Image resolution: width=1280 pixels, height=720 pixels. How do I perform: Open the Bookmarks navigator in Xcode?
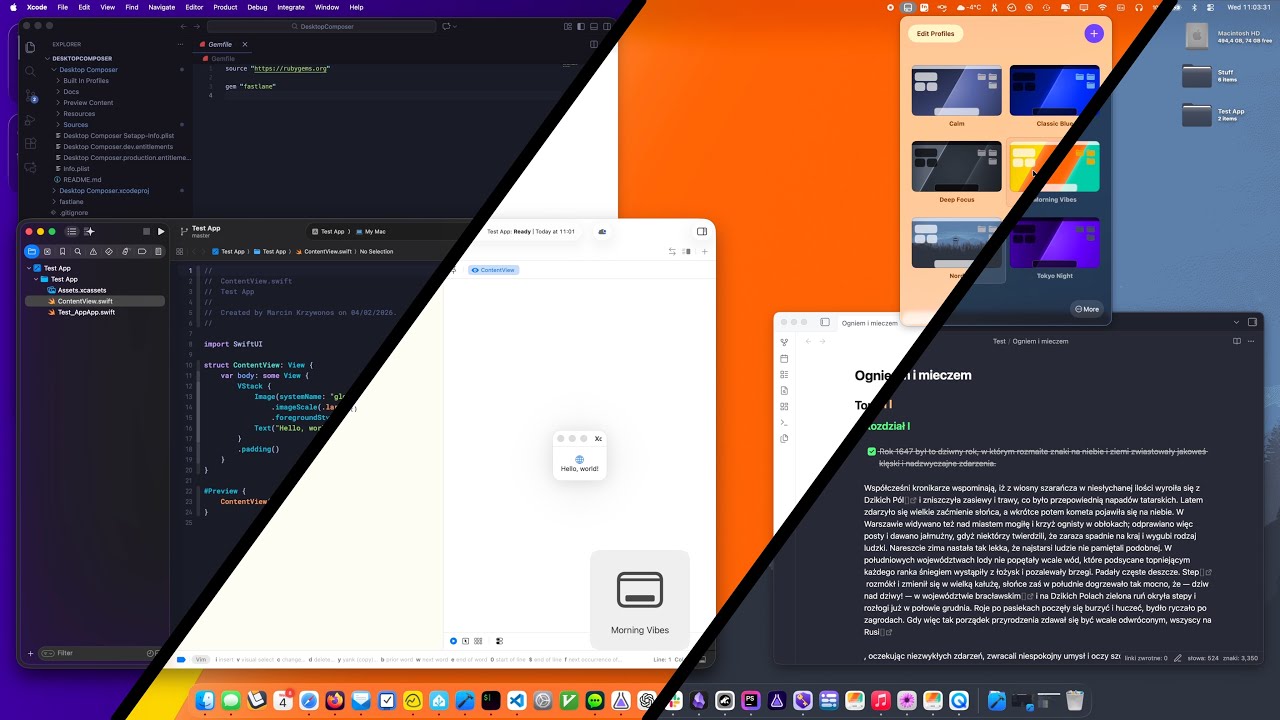pos(63,252)
